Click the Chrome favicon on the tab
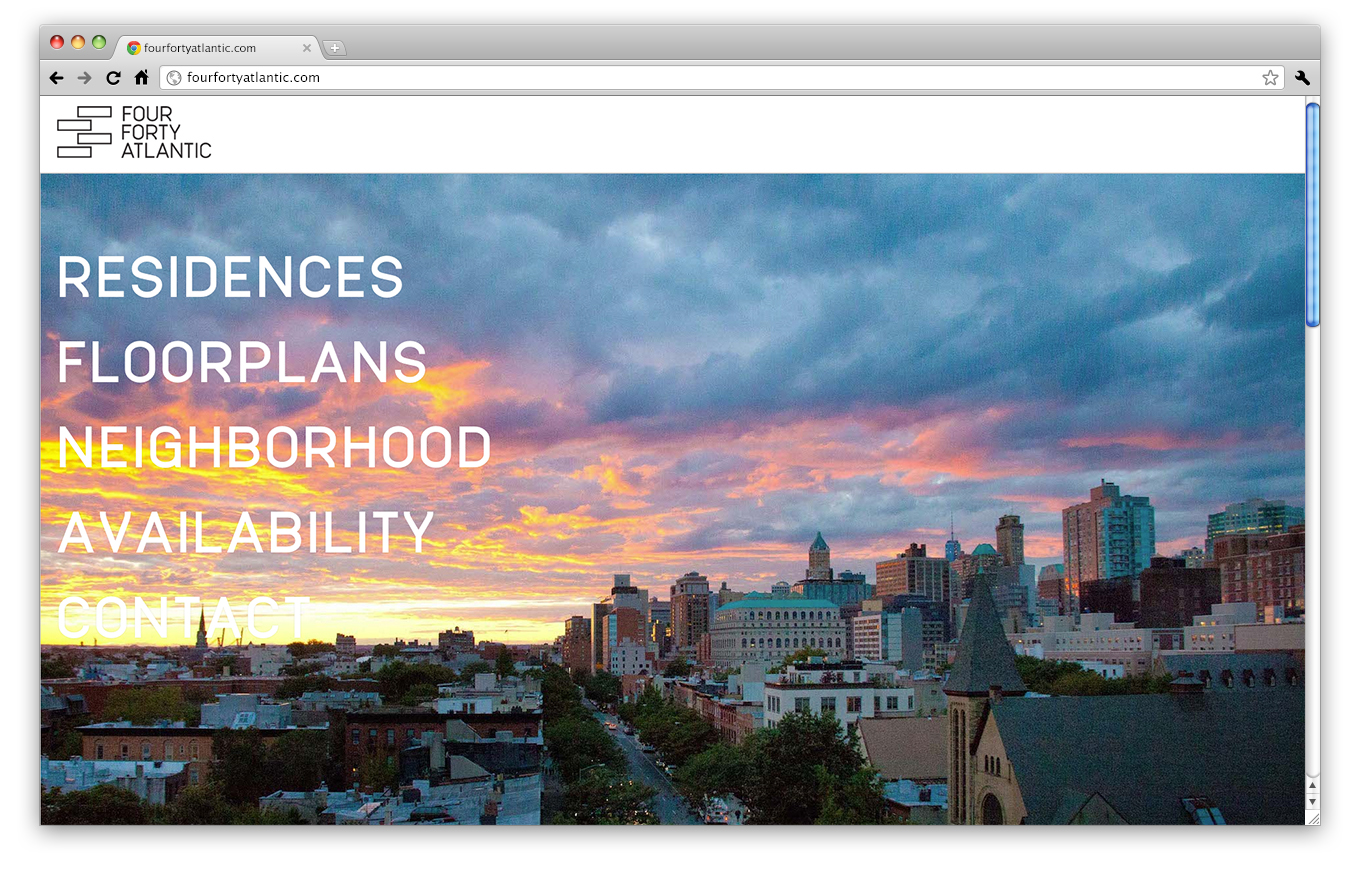This screenshot has width=1360, height=880. pyautogui.click(x=134, y=48)
